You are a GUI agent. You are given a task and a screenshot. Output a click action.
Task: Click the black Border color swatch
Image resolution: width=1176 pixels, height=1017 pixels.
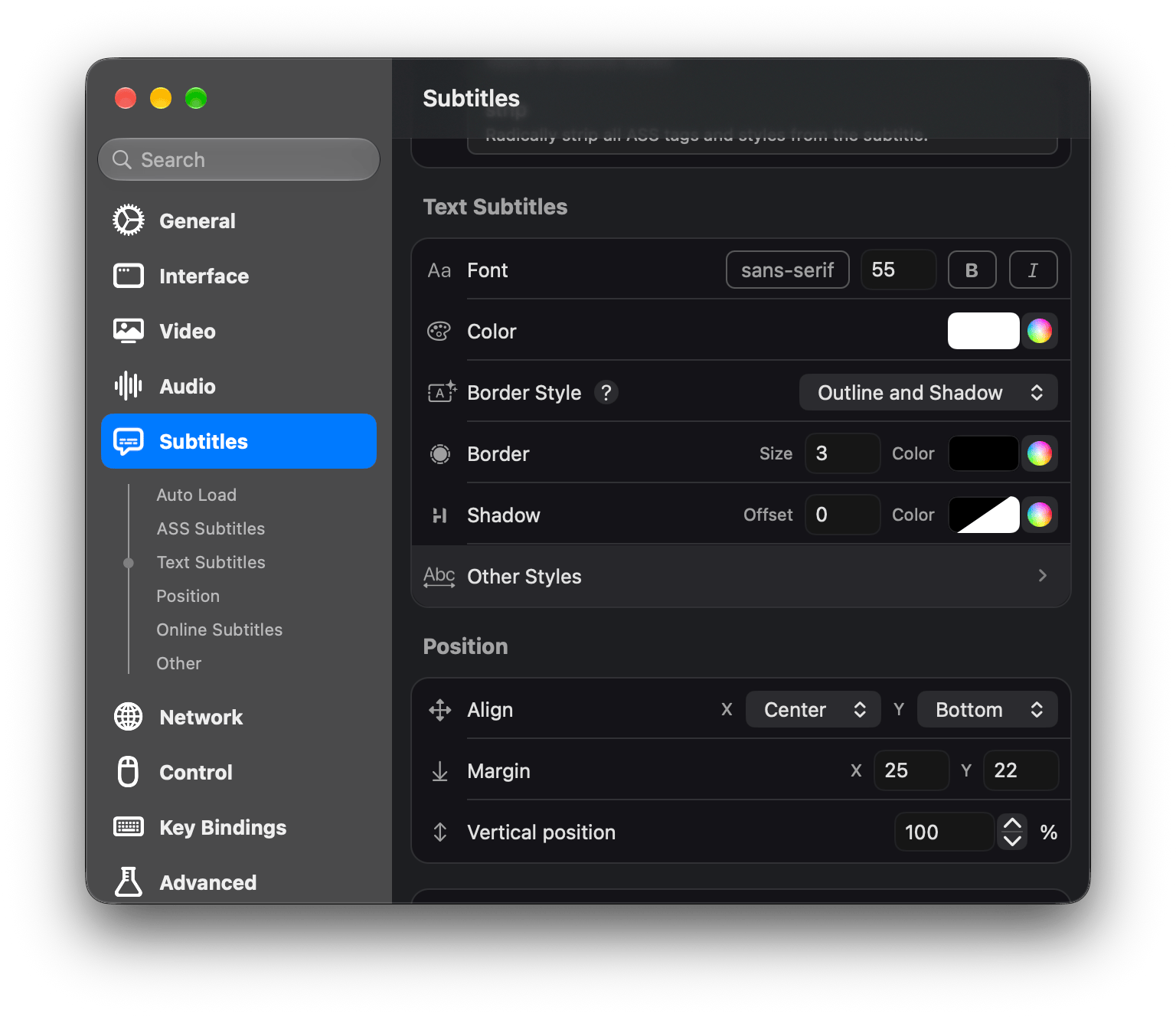pos(984,453)
